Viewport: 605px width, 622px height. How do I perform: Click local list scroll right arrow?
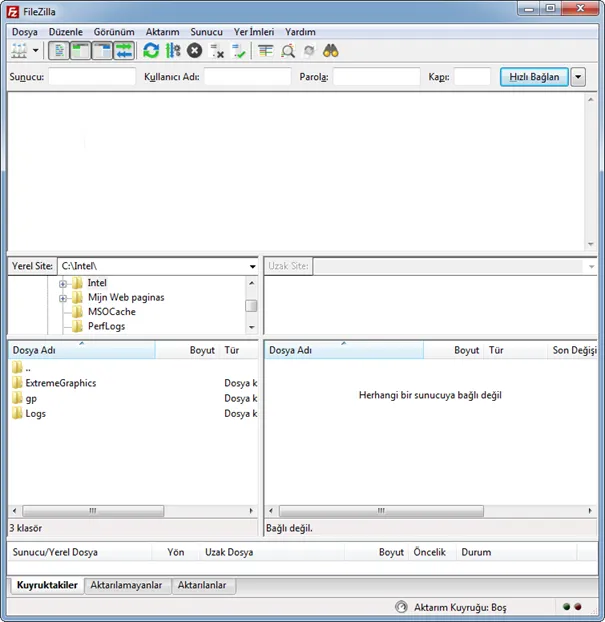[x=251, y=511]
